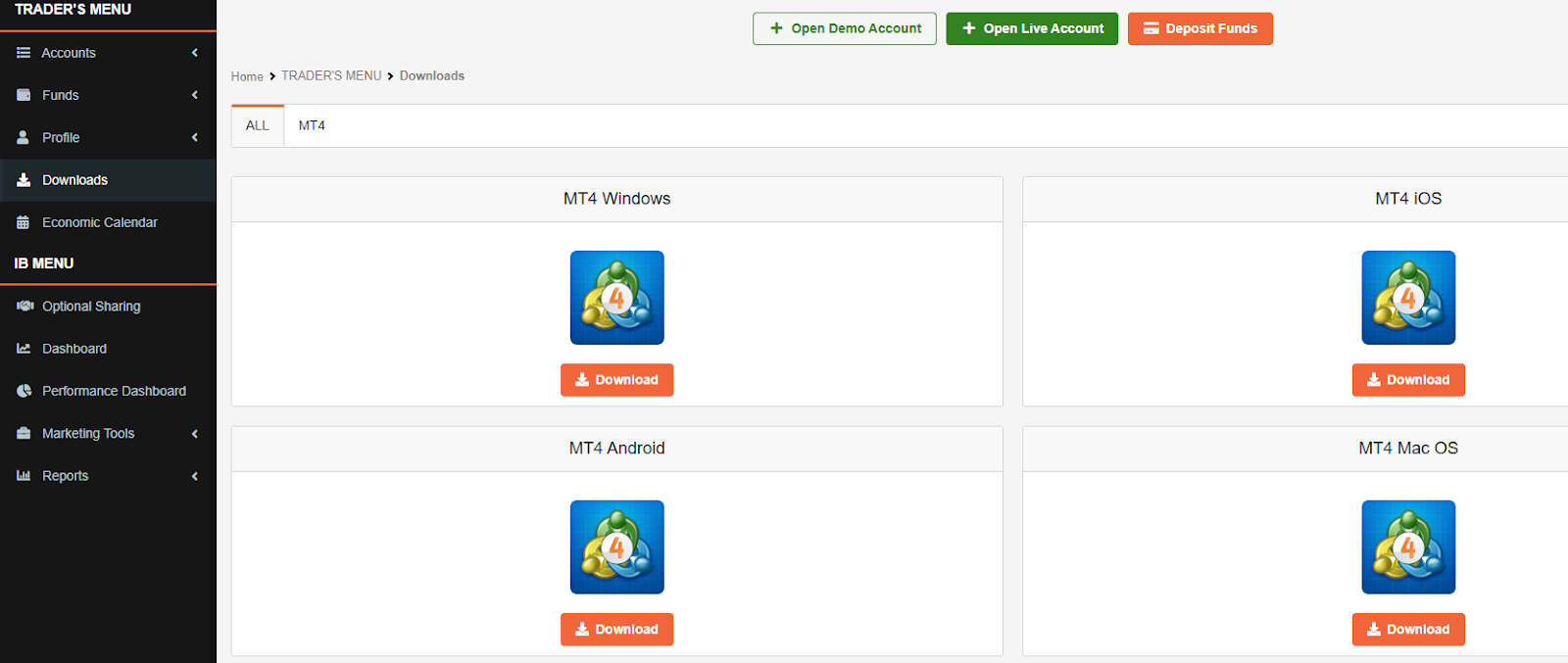The height and width of the screenshot is (663, 1568).
Task: Click card icon on Deposit Funds
Action: [1151, 28]
